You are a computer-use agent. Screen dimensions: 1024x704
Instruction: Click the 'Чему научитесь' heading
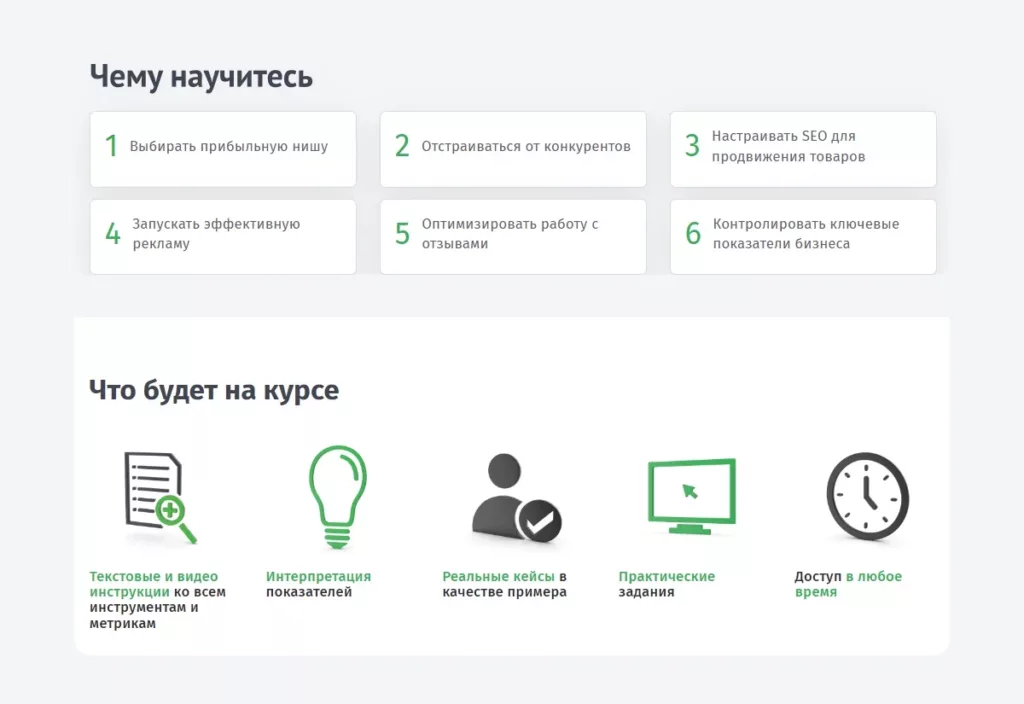pyautogui.click(x=201, y=75)
